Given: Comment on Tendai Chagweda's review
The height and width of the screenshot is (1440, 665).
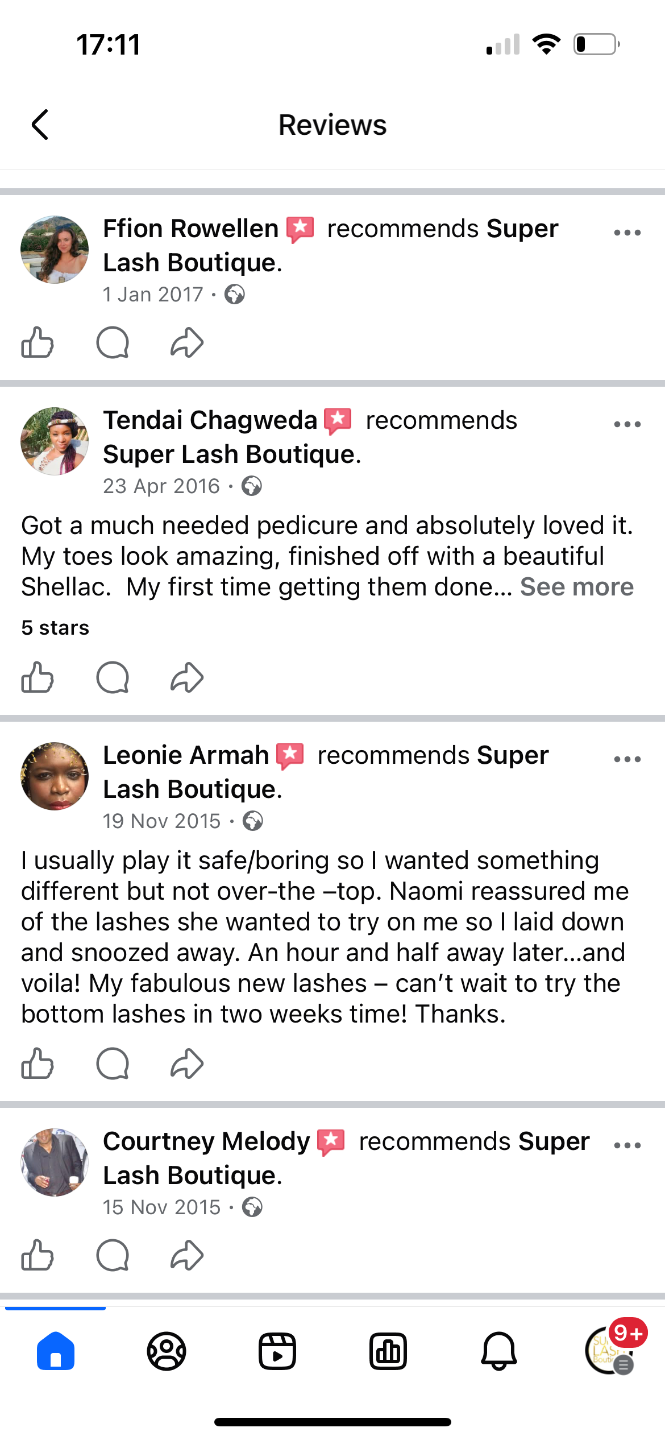Looking at the screenshot, I should coord(112,679).
